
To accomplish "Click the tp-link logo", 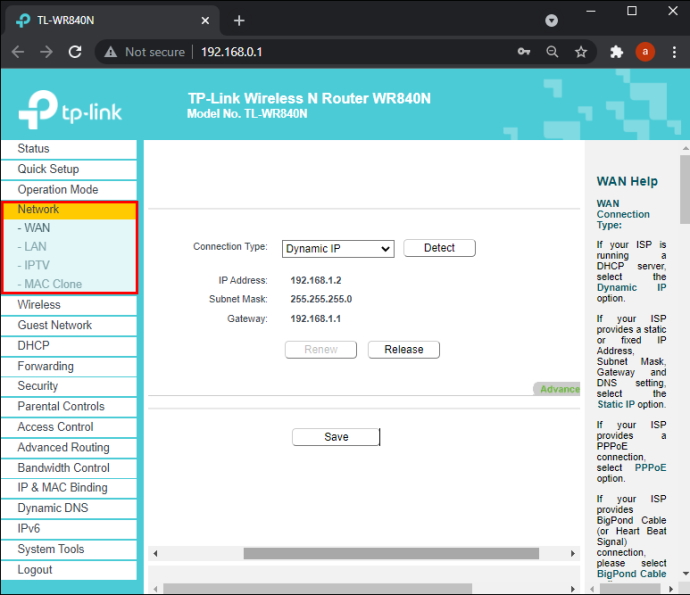I will tap(70, 109).
